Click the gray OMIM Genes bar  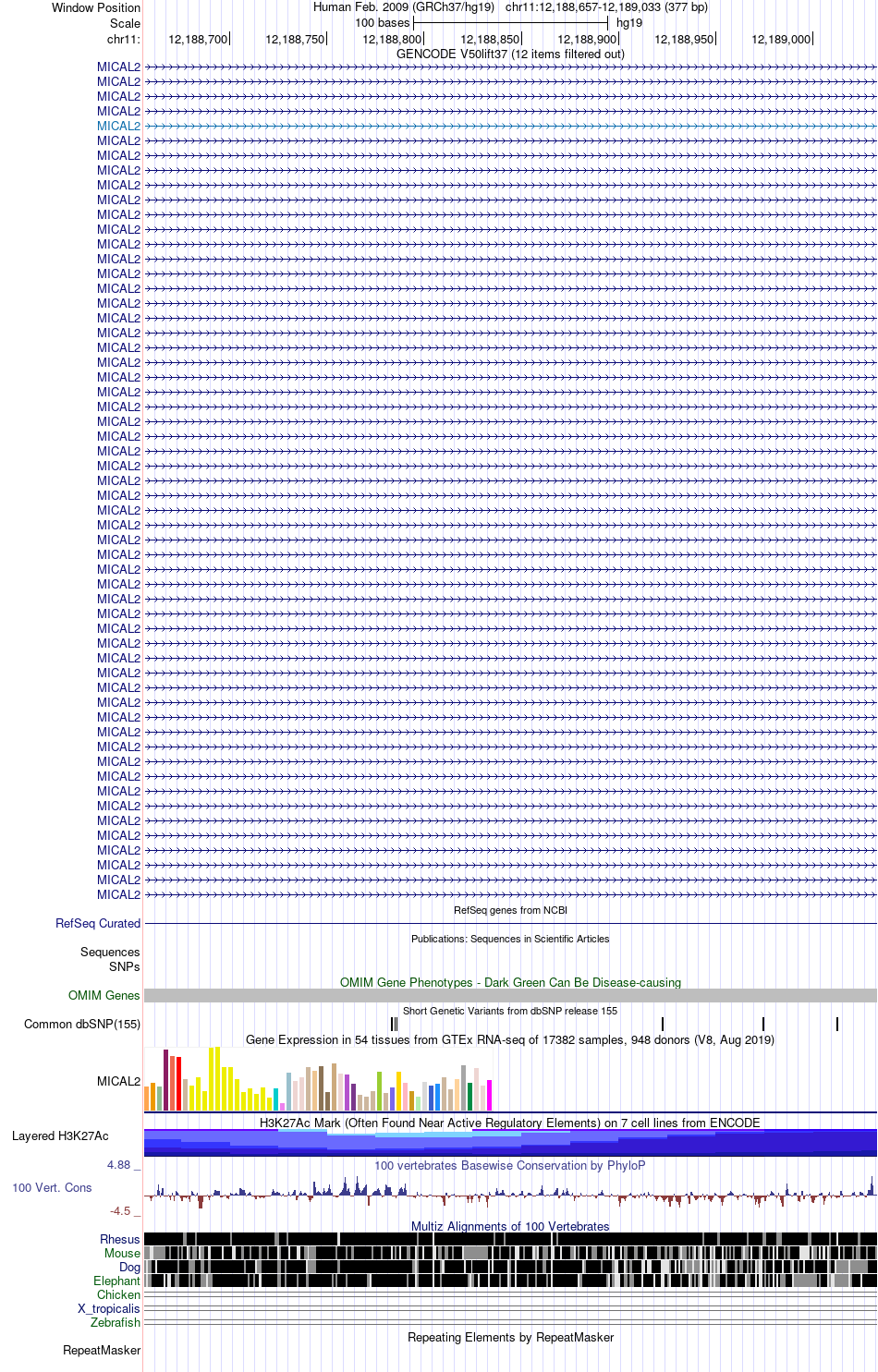pos(510,995)
